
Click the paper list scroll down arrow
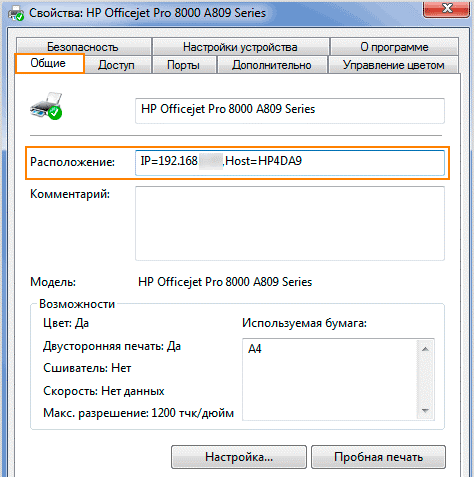[x=425, y=410]
